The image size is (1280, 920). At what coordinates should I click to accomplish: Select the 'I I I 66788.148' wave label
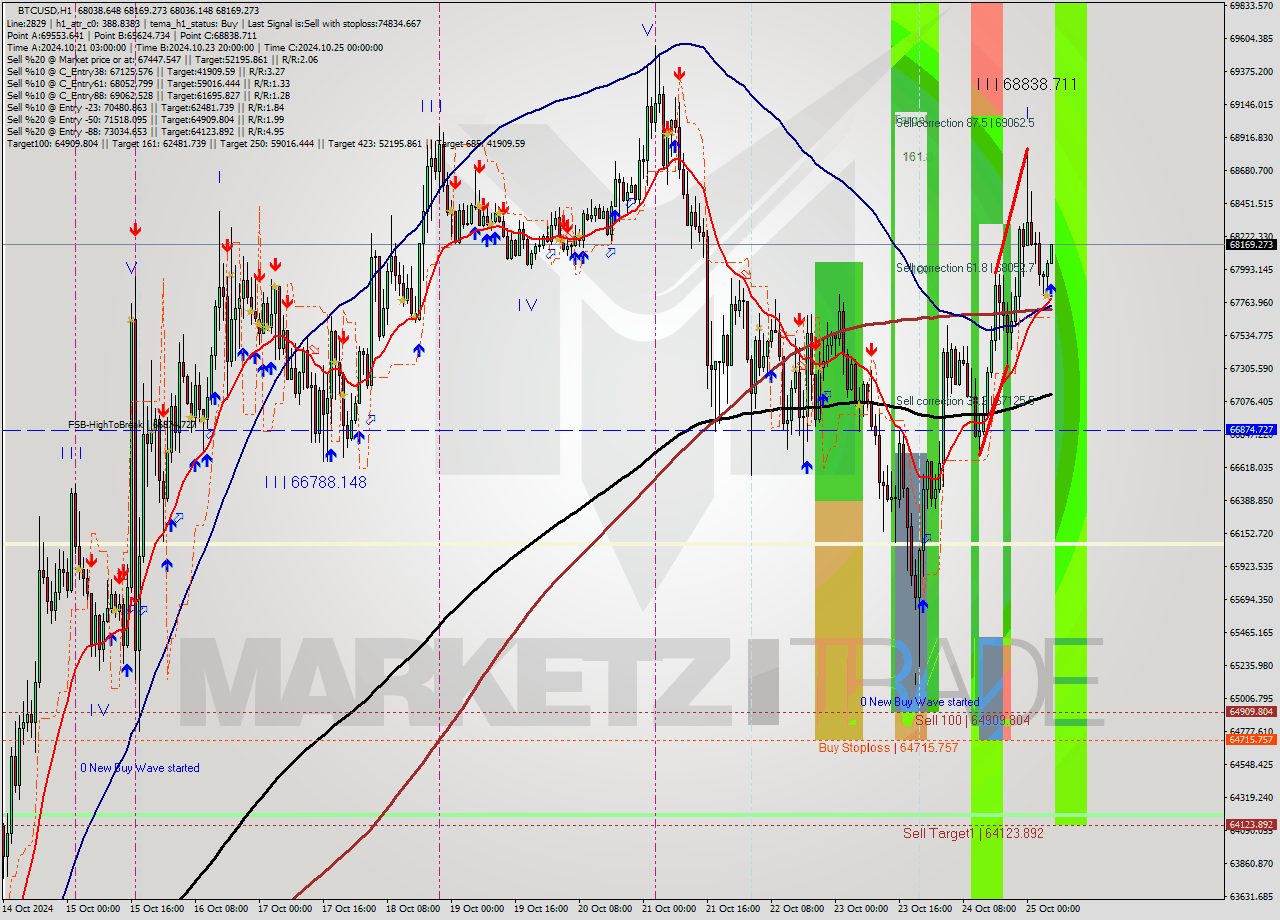[315, 482]
